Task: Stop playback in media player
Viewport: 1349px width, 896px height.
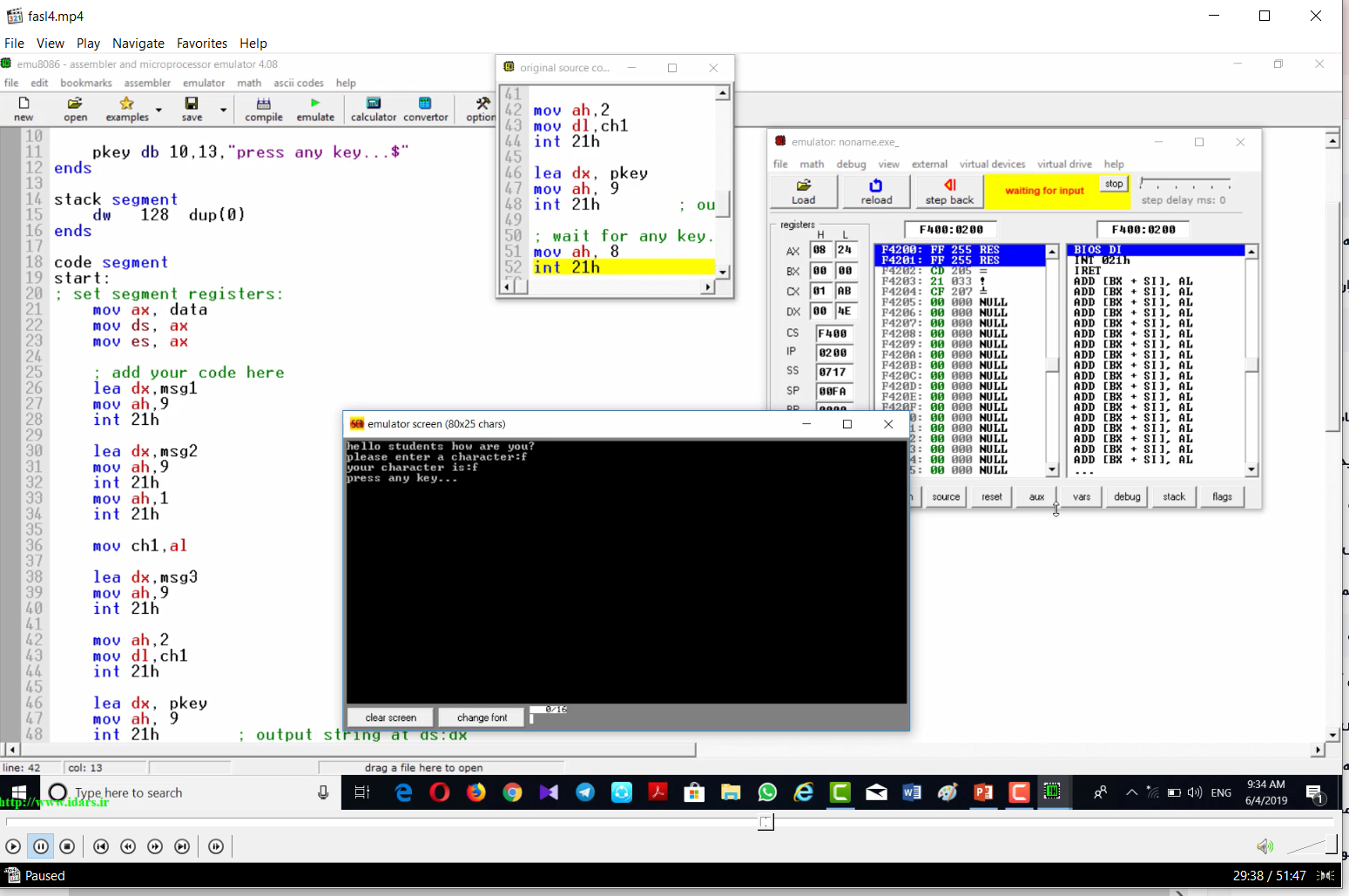Action: (x=67, y=846)
